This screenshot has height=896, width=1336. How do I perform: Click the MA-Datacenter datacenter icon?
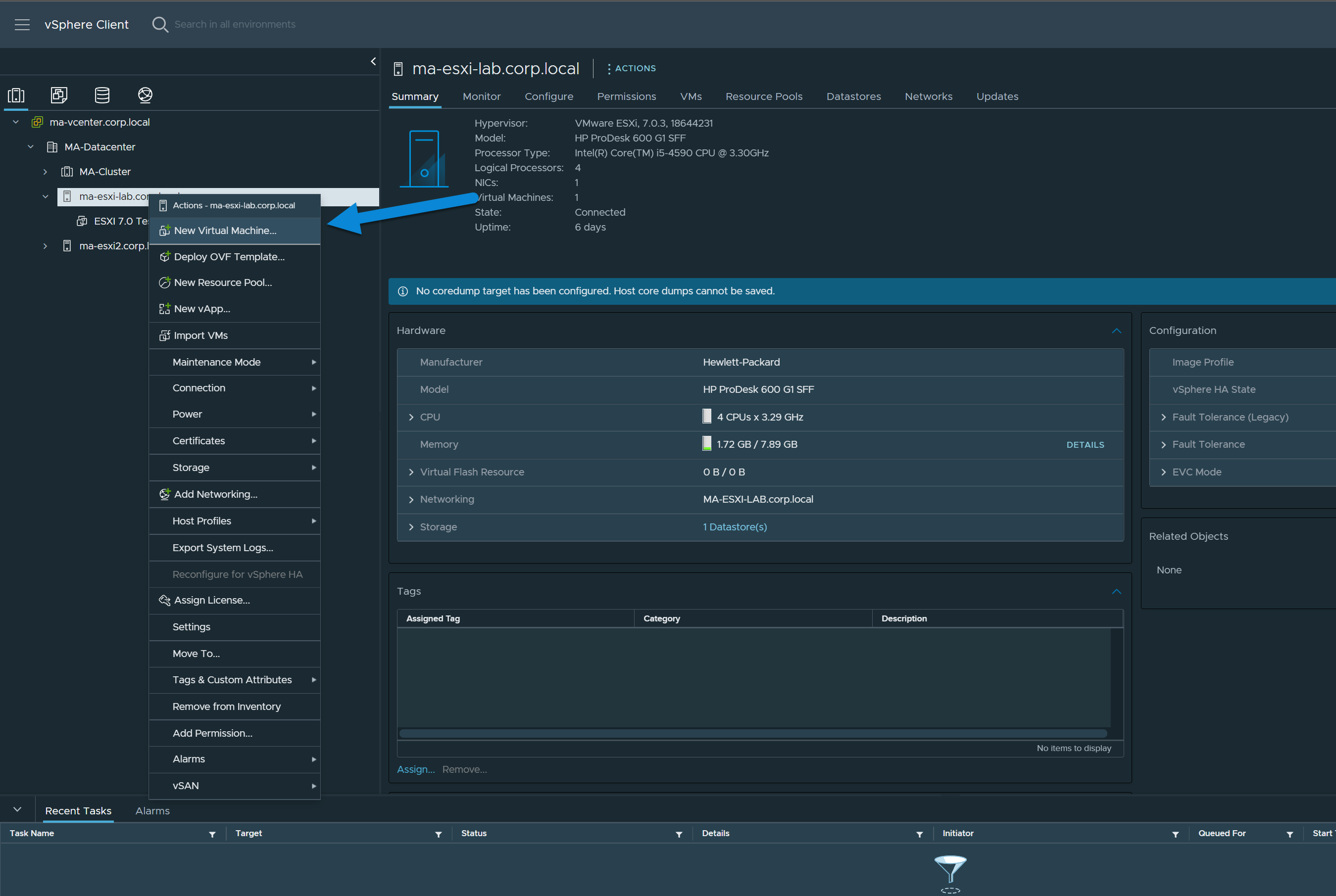52,147
